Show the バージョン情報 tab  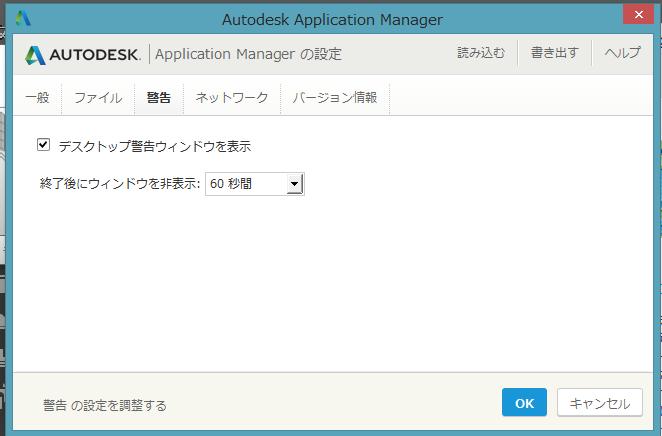coord(335,97)
